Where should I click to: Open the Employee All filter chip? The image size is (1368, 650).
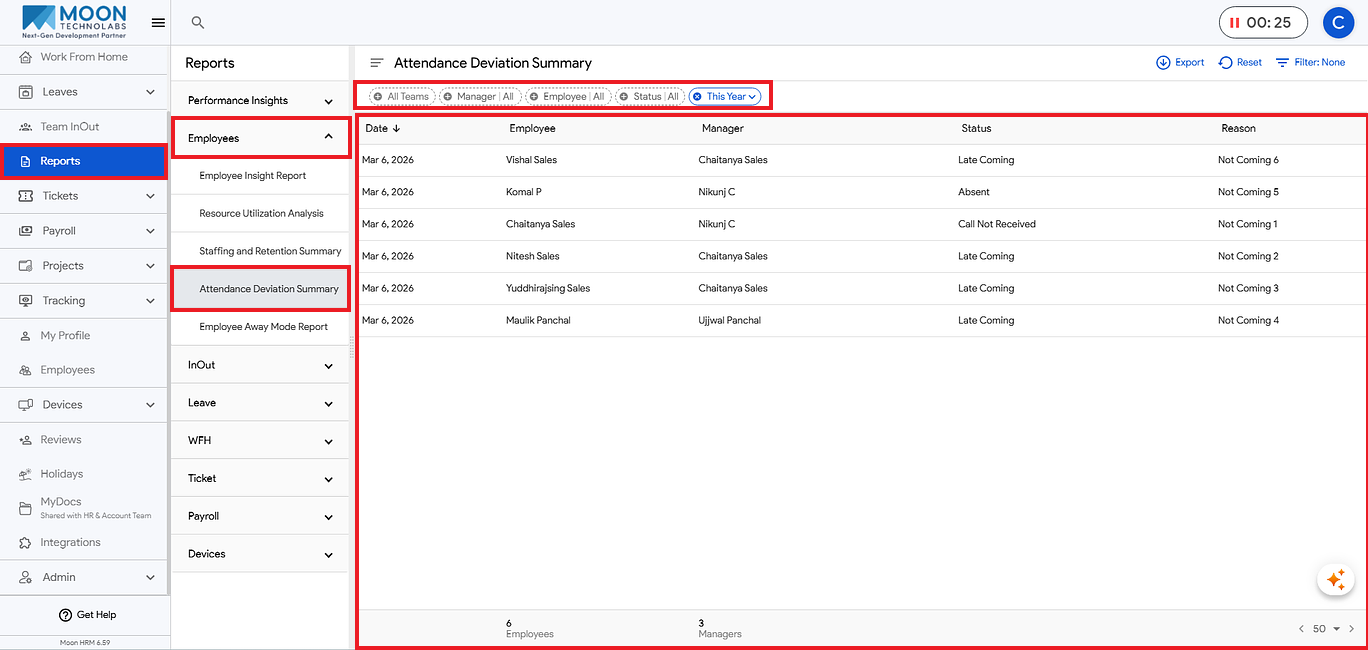[567, 96]
